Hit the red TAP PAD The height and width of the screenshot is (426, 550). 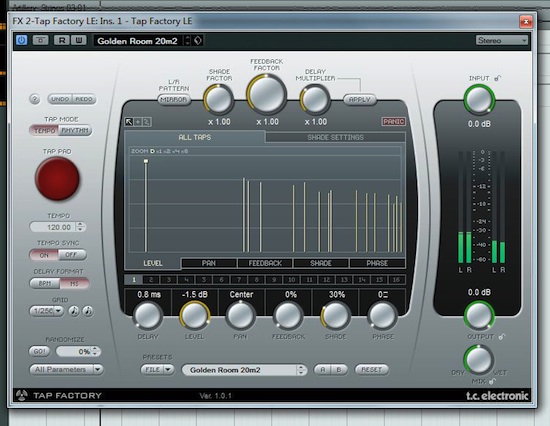click(x=57, y=179)
